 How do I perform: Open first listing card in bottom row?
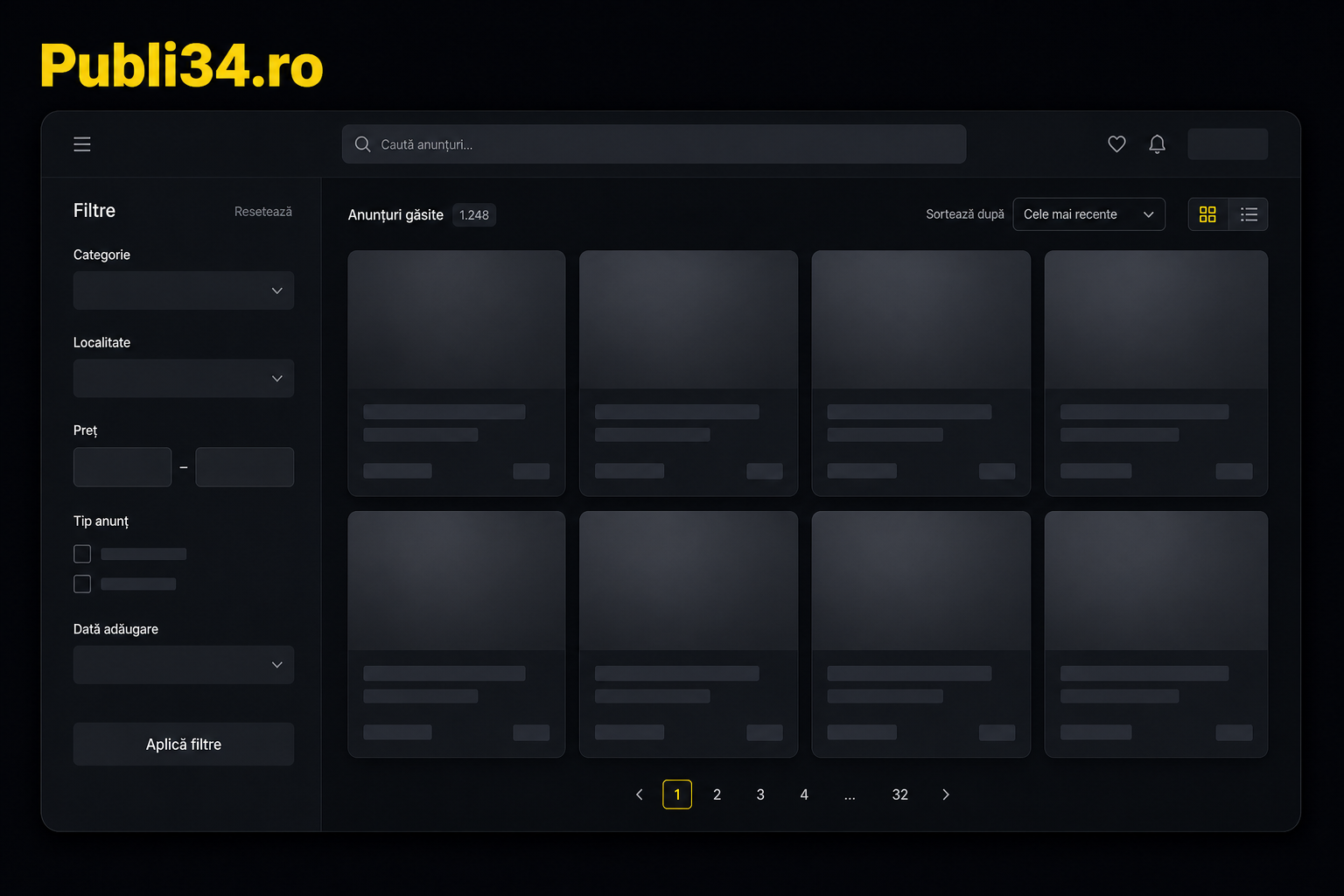pos(457,634)
